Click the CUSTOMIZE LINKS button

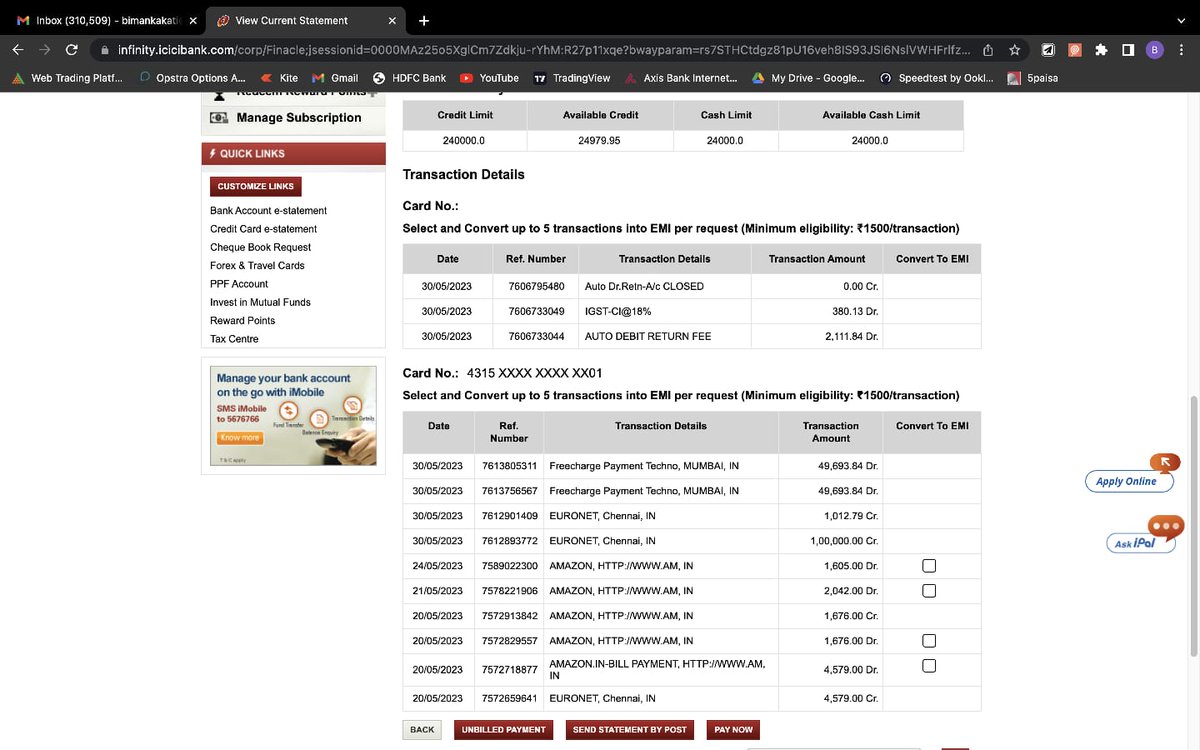[x=256, y=186]
